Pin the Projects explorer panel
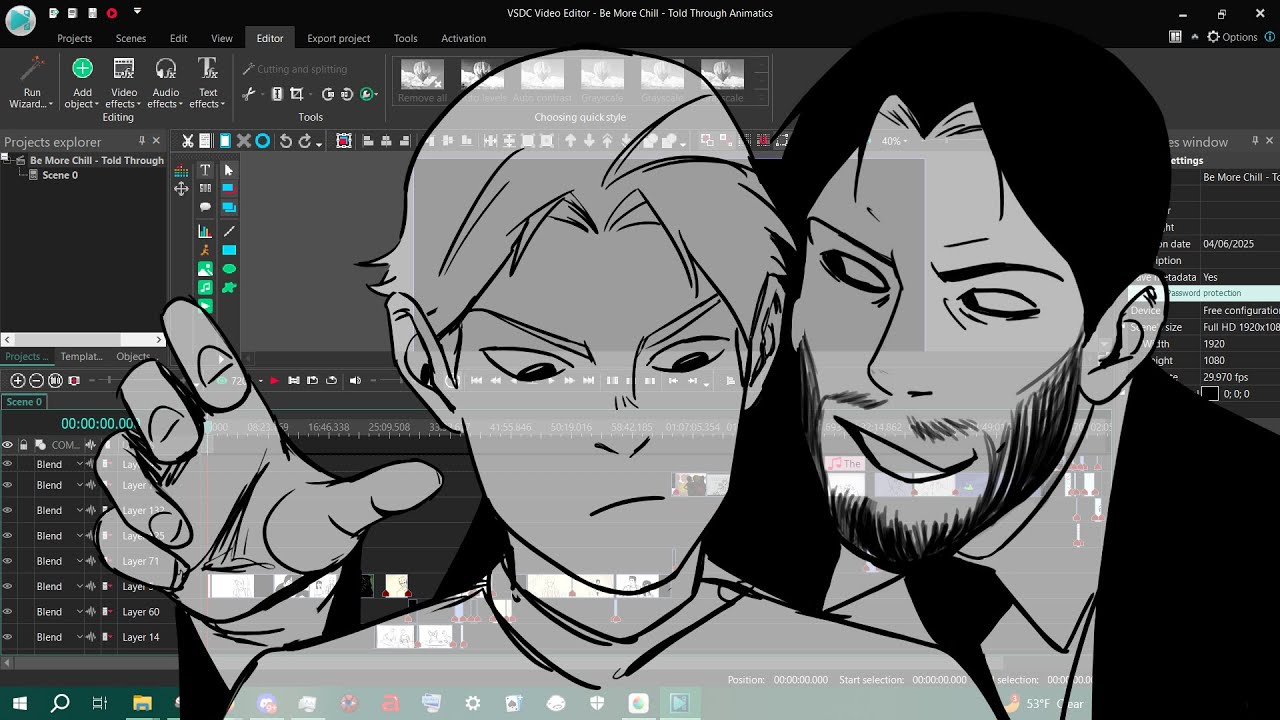The image size is (1280, 720). [142, 141]
